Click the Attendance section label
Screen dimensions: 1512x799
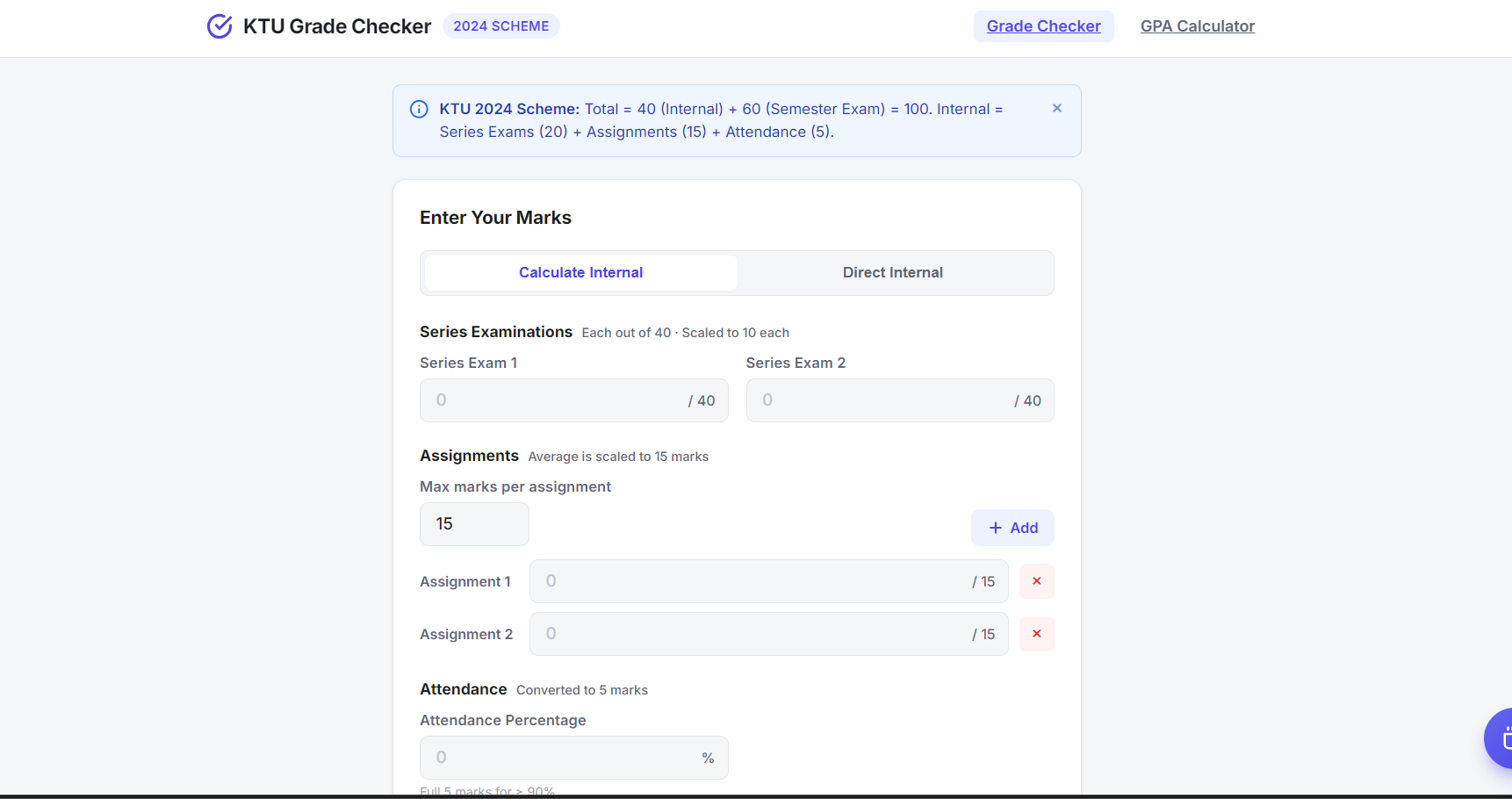[464, 689]
